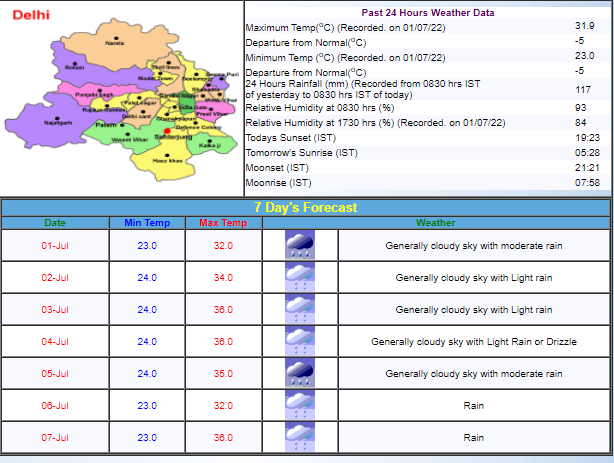Click the 07-Jul date cell
Image resolution: width=614 pixels, height=463 pixels.
click(55, 438)
